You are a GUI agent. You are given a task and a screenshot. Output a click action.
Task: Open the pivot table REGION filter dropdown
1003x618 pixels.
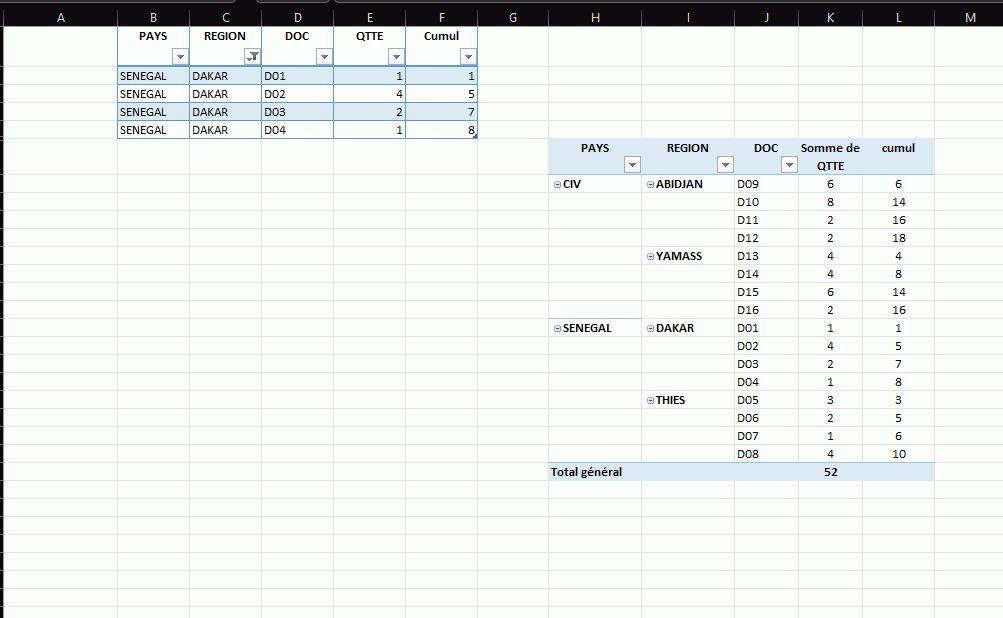coord(724,165)
